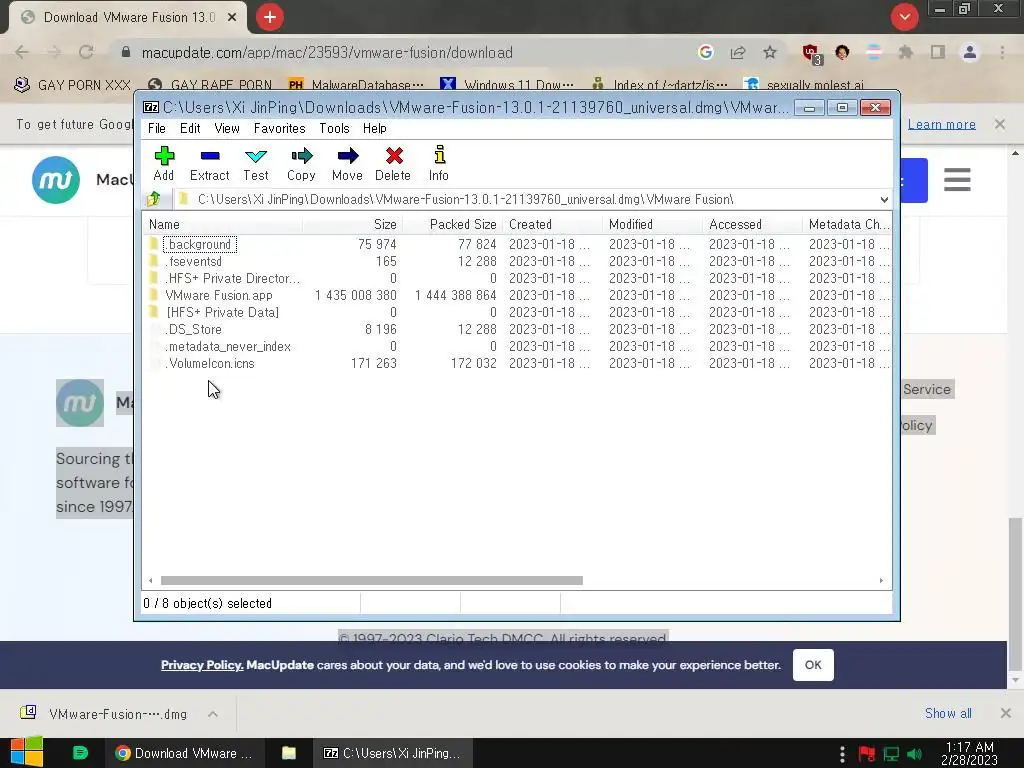Open the Favorites menu
Image resolution: width=1024 pixels, height=768 pixels.
[280, 129]
